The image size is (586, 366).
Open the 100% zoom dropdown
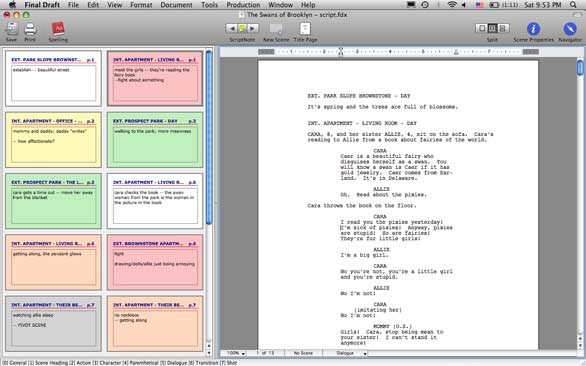pyautogui.click(x=235, y=353)
